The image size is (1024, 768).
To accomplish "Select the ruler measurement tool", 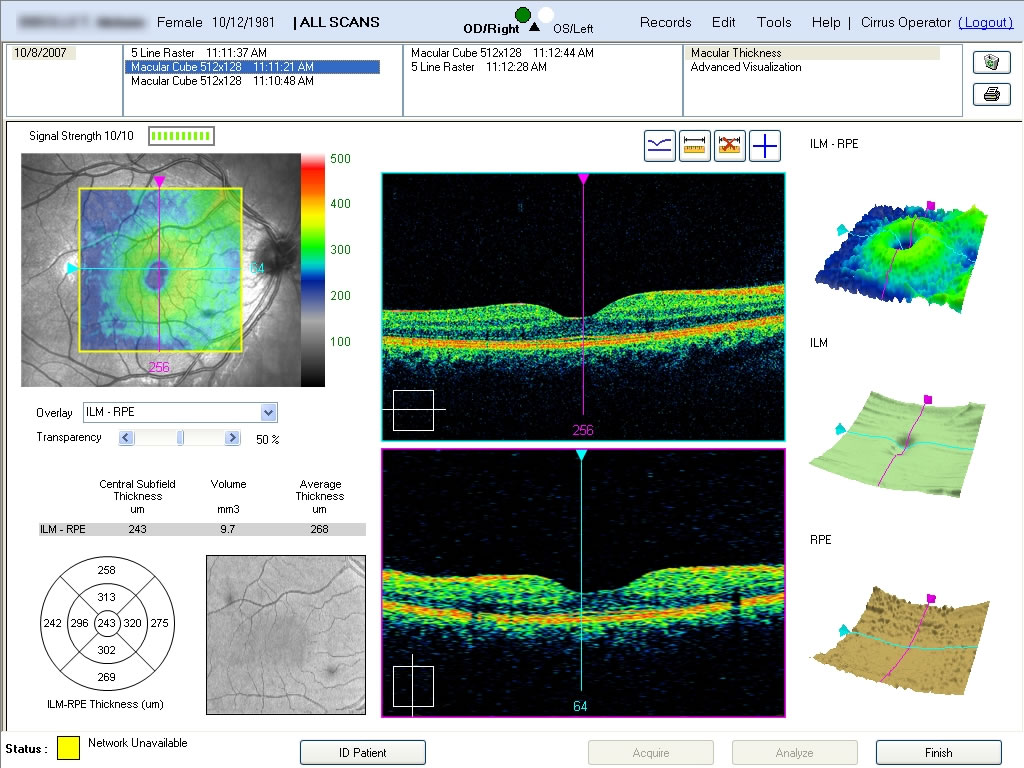I will [x=695, y=147].
